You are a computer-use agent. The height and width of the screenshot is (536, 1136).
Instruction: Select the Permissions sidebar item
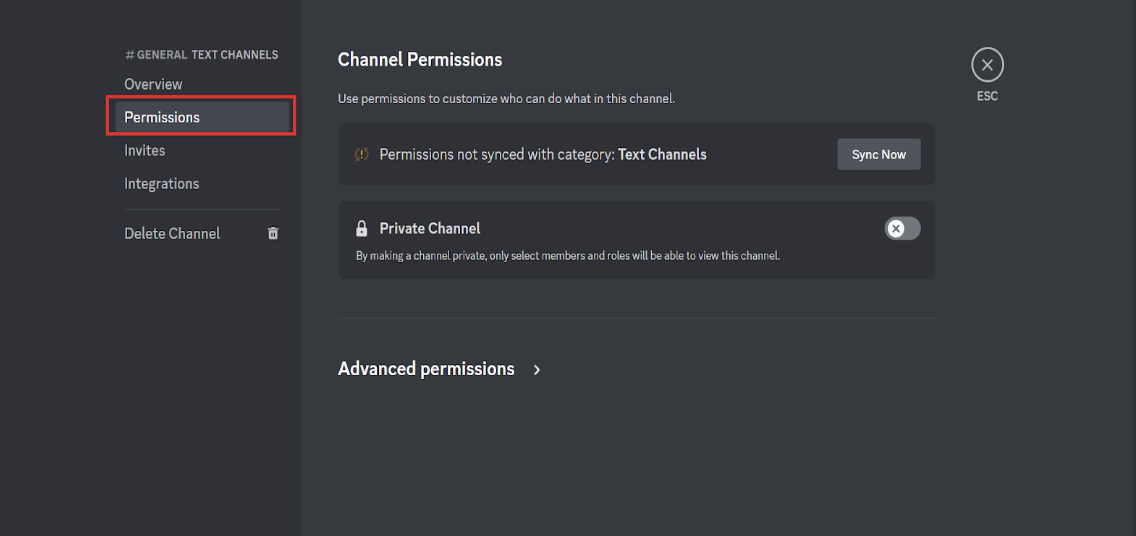[x=162, y=117]
